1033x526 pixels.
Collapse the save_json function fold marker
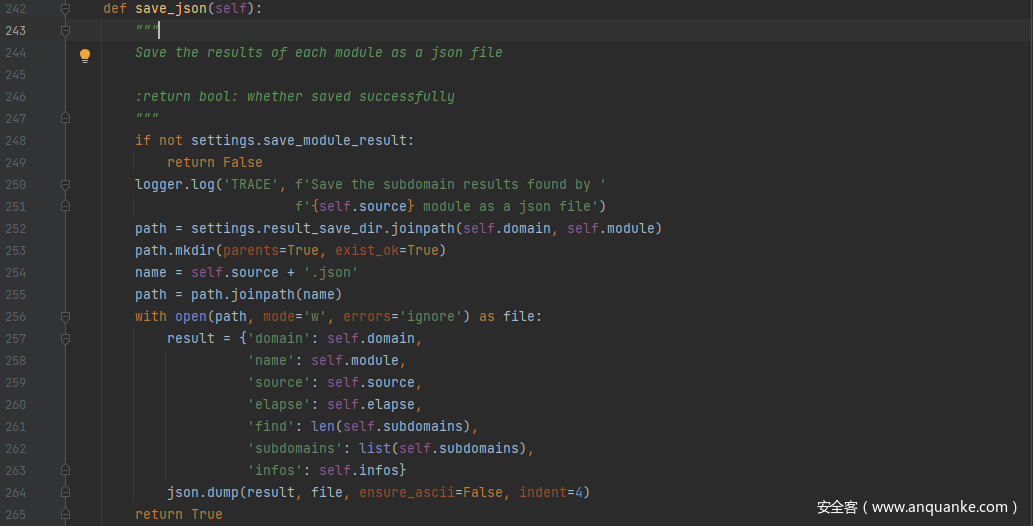click(x=66, y=9)
